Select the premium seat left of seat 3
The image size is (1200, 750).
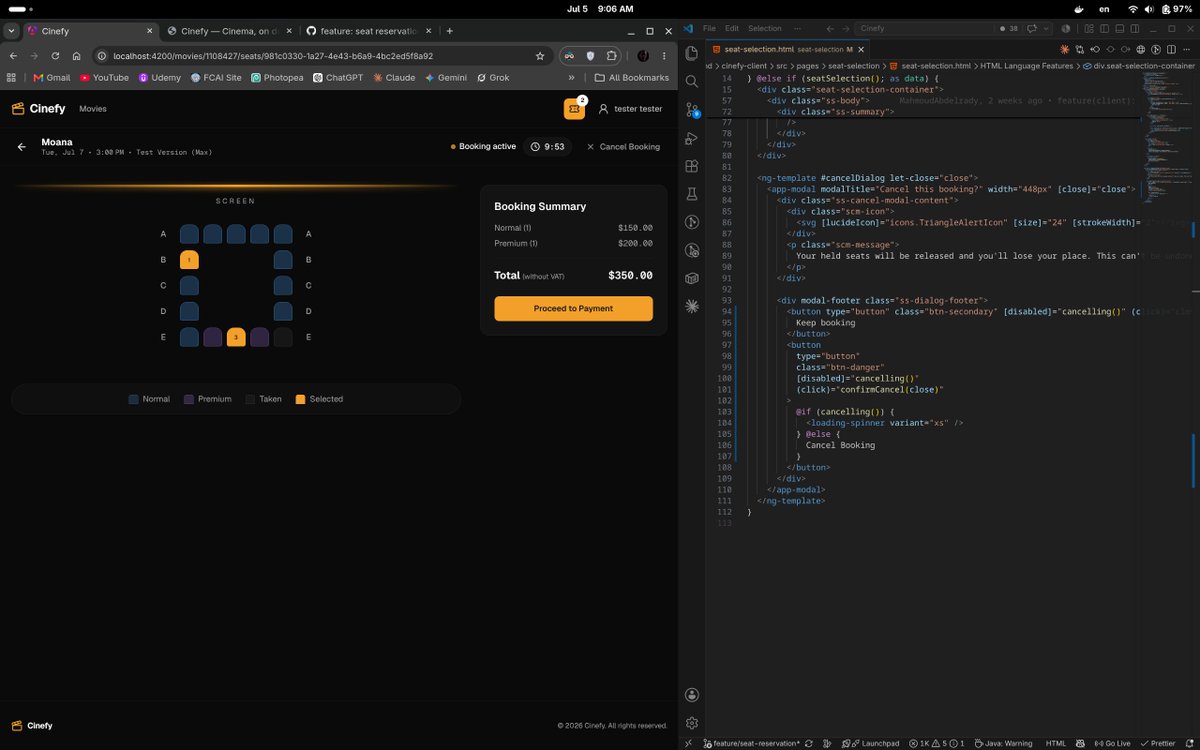point(213,337)
